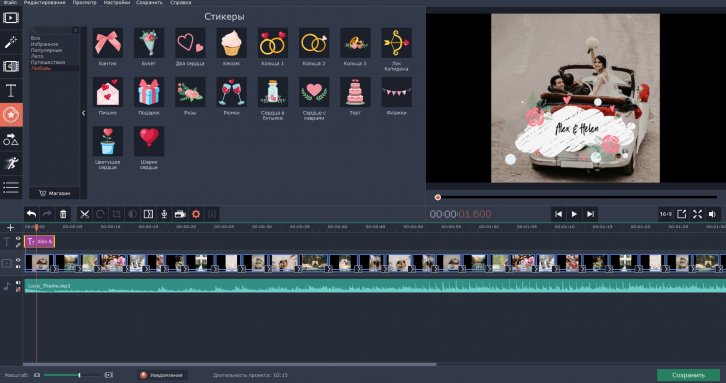Screen dimensions: 726x383
Task: Click the timeline horizontal scrollbar
Action: click(x=230, y=364)
